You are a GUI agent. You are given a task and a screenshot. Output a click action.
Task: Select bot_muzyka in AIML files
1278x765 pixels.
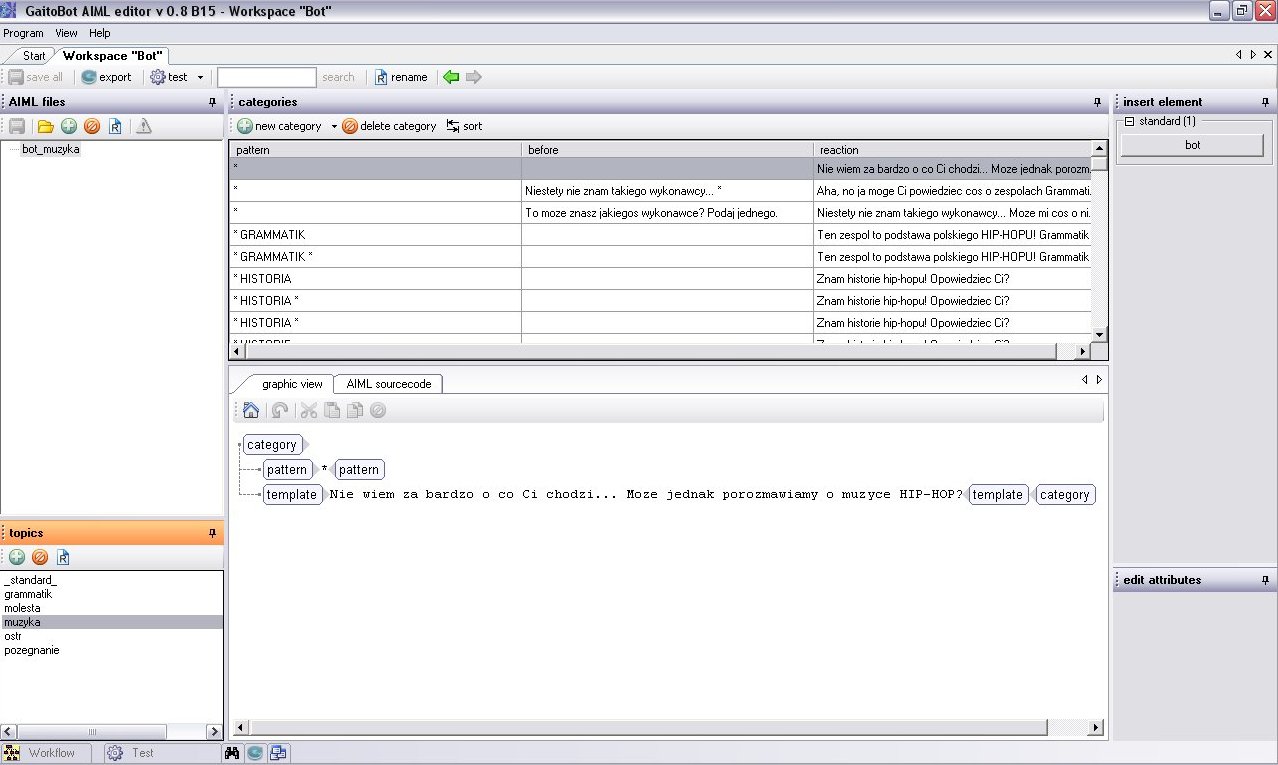(50, 149)
